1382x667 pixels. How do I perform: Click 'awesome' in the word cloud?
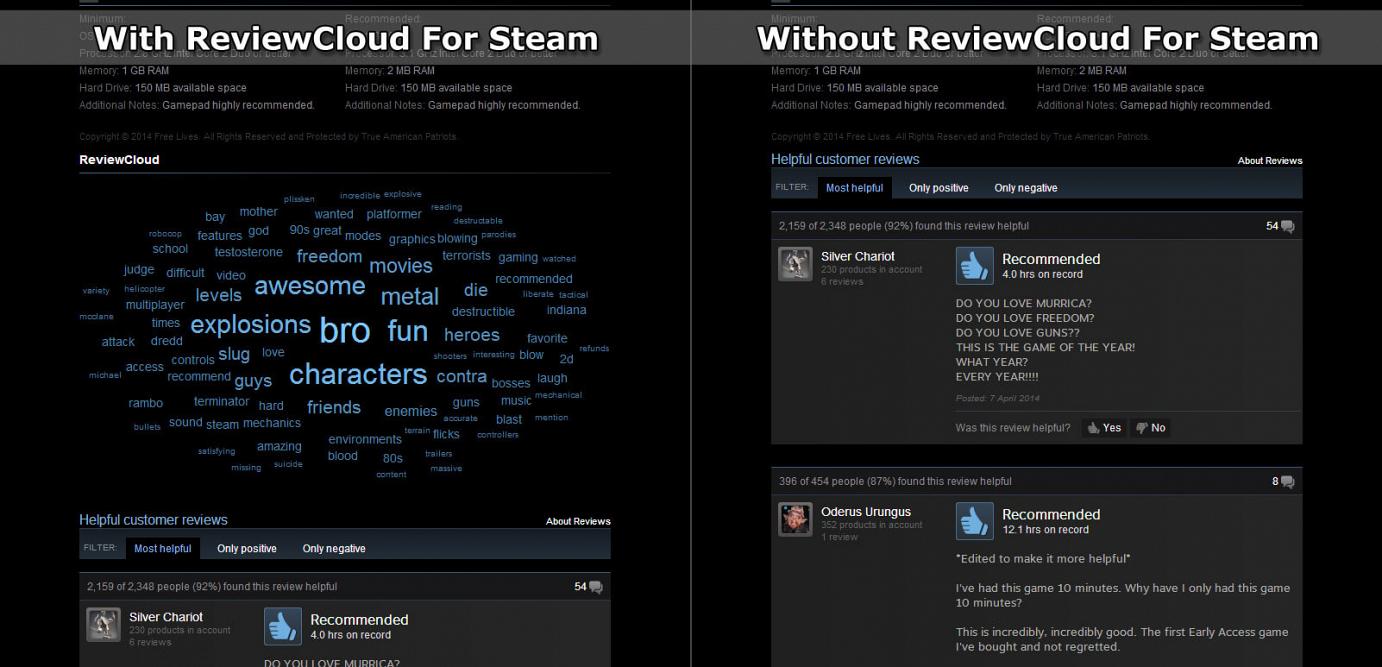click(x=310, y=286)
